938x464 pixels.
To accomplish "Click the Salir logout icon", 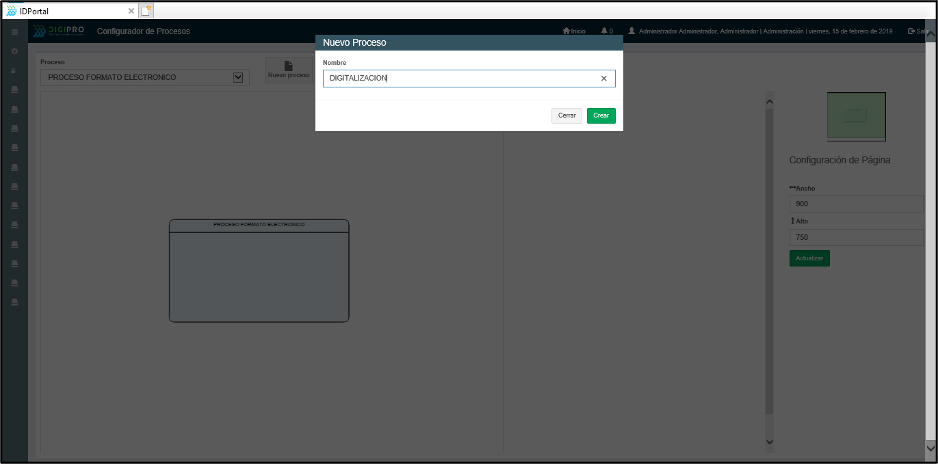I will pyautogui.click(x=911, y=31).
